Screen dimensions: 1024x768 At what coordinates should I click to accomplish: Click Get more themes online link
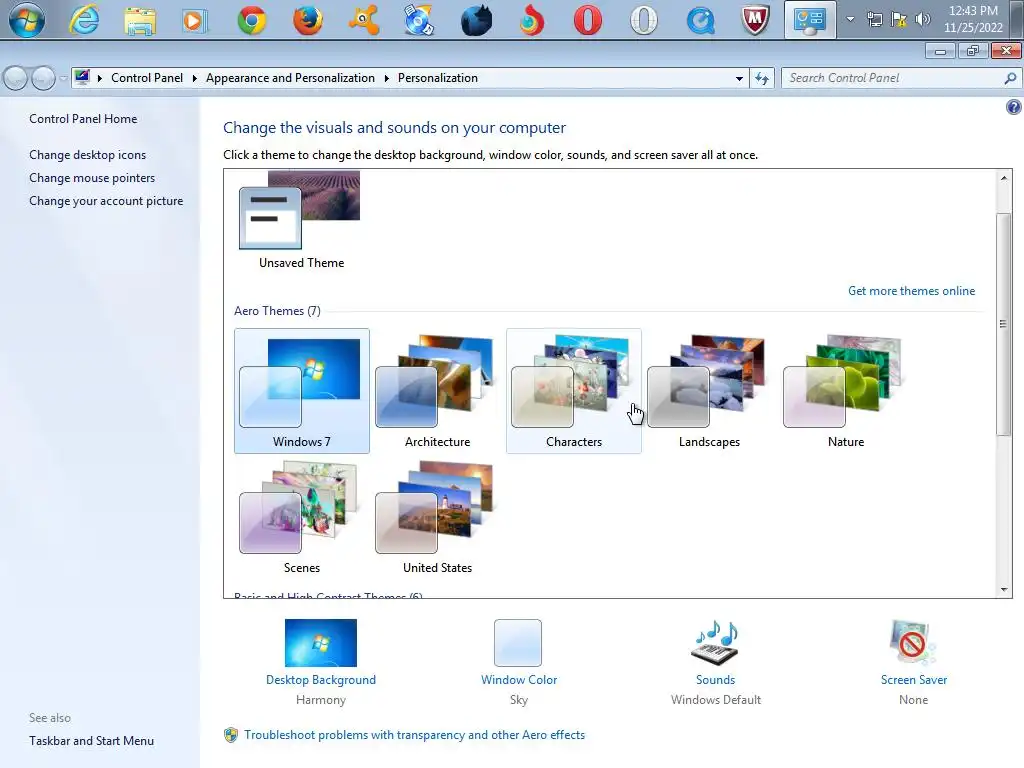[911, 291]
